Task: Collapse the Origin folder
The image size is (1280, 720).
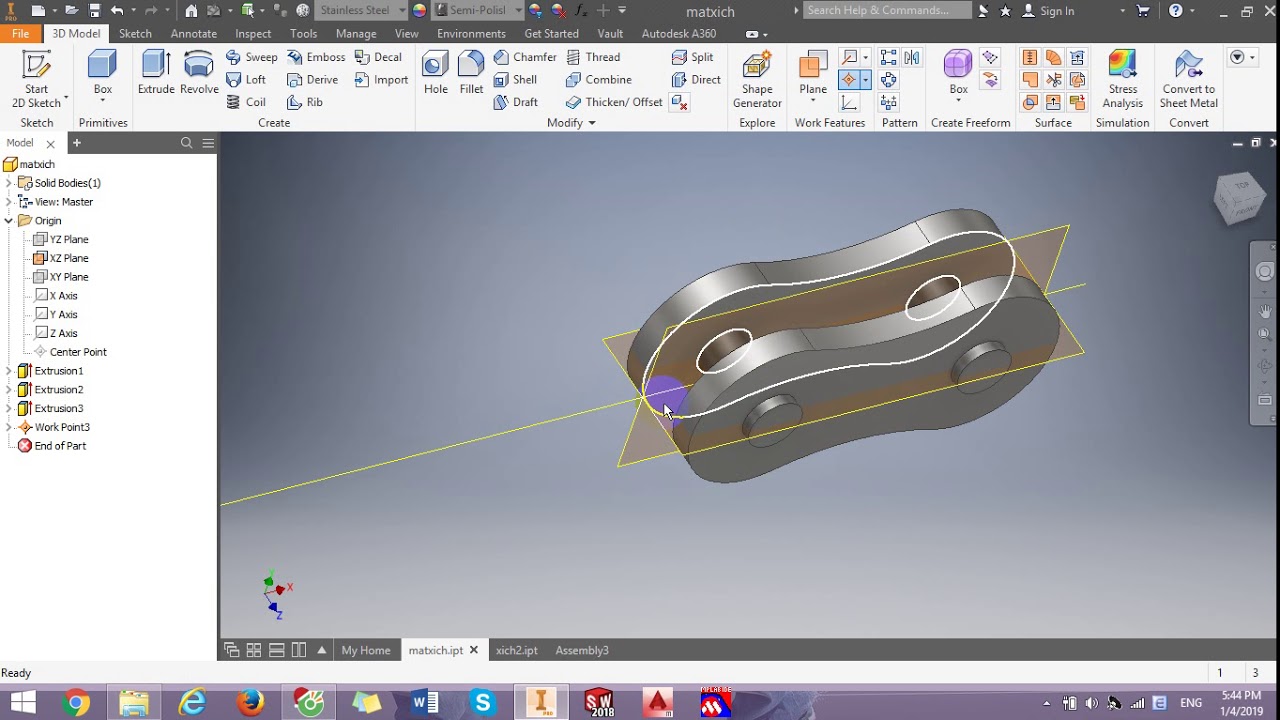Action: point(9,221)
